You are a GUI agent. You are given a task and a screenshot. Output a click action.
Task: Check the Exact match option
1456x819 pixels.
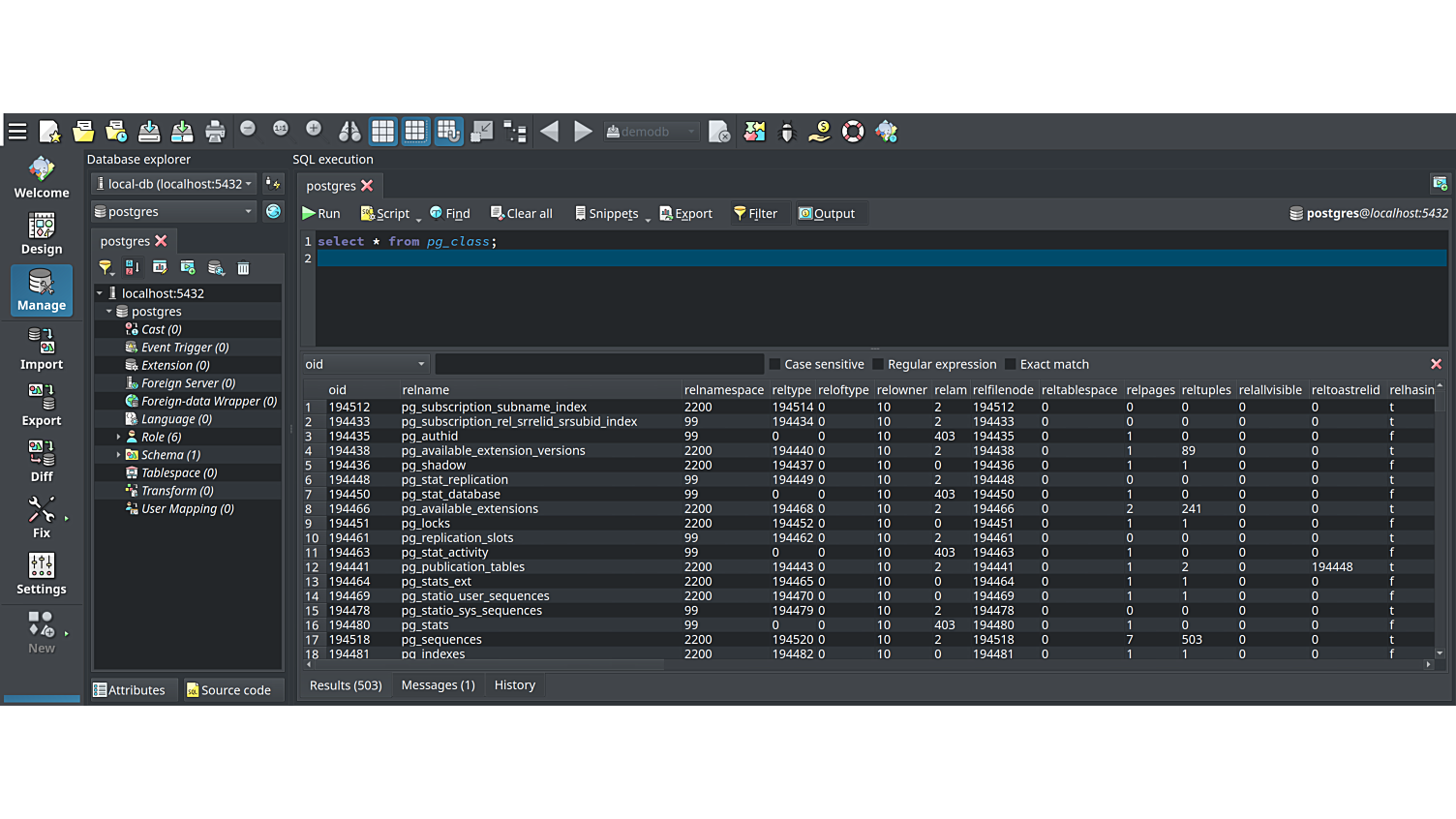(1011, 365)
